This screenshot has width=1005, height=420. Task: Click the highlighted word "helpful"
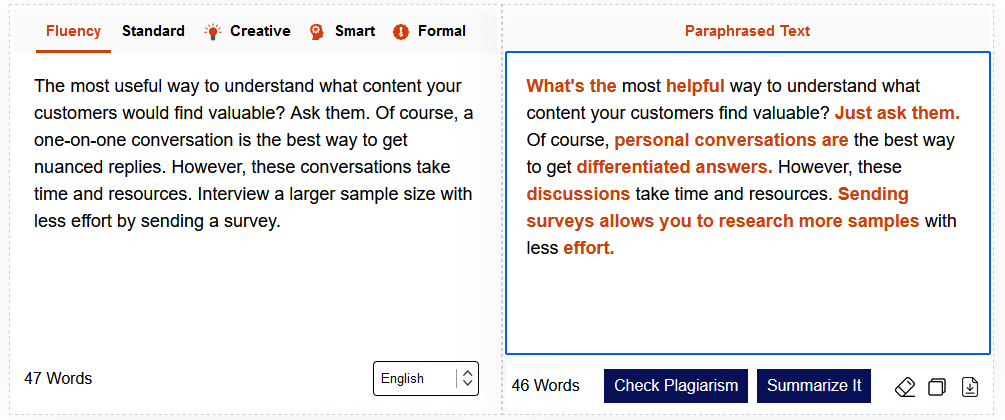point(695,86)
